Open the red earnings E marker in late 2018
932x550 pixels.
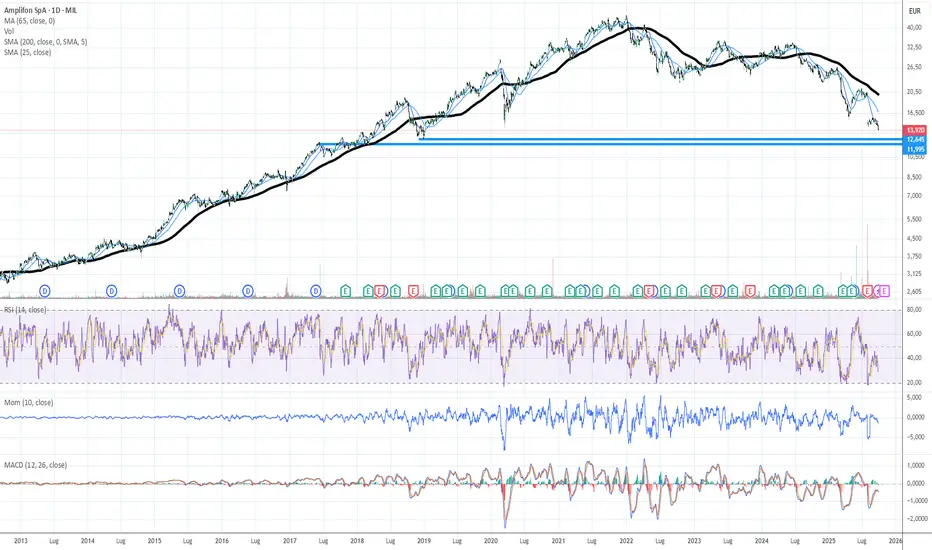tap(413, 291)
